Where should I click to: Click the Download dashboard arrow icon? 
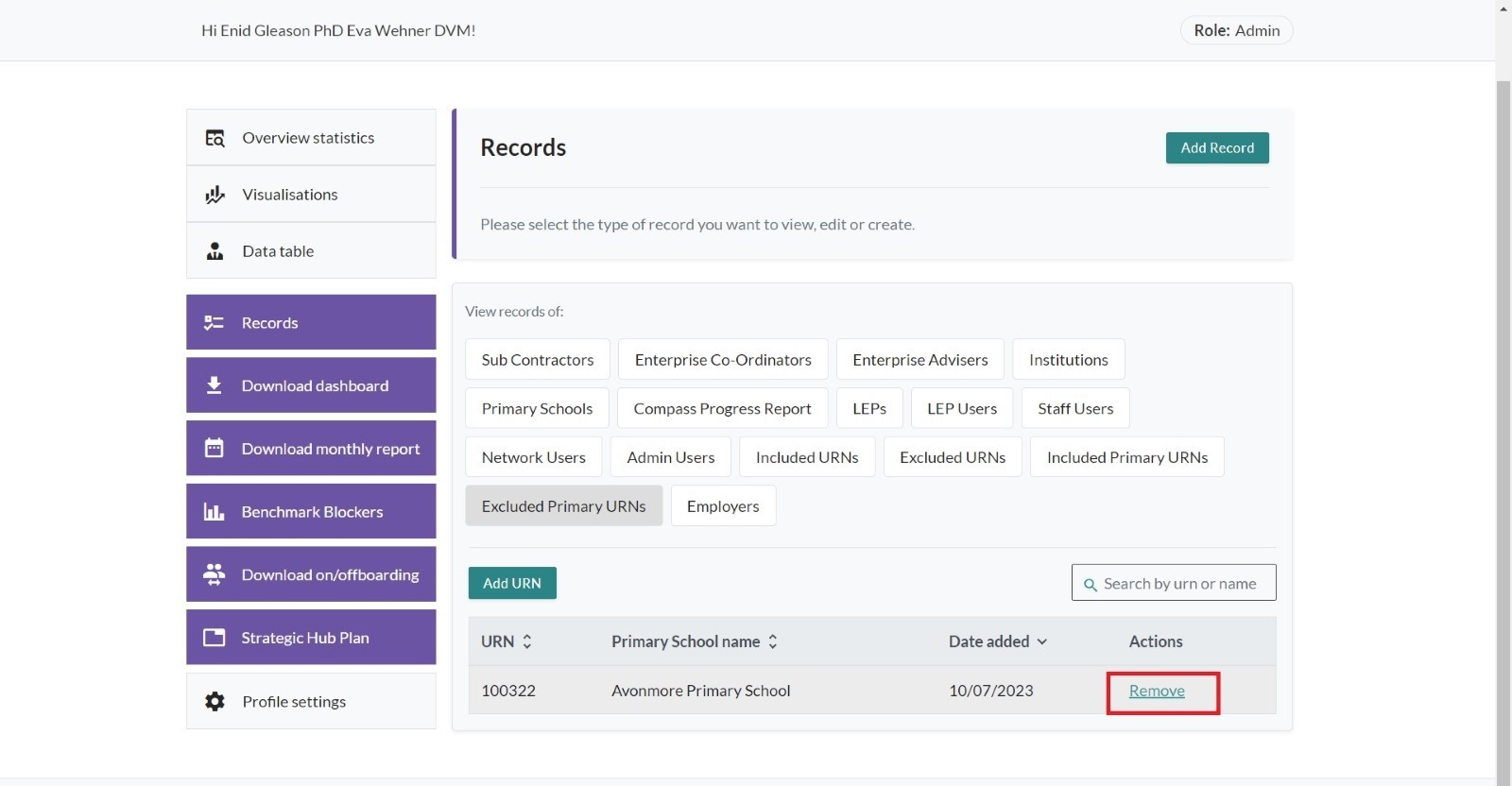pos(214,385)
